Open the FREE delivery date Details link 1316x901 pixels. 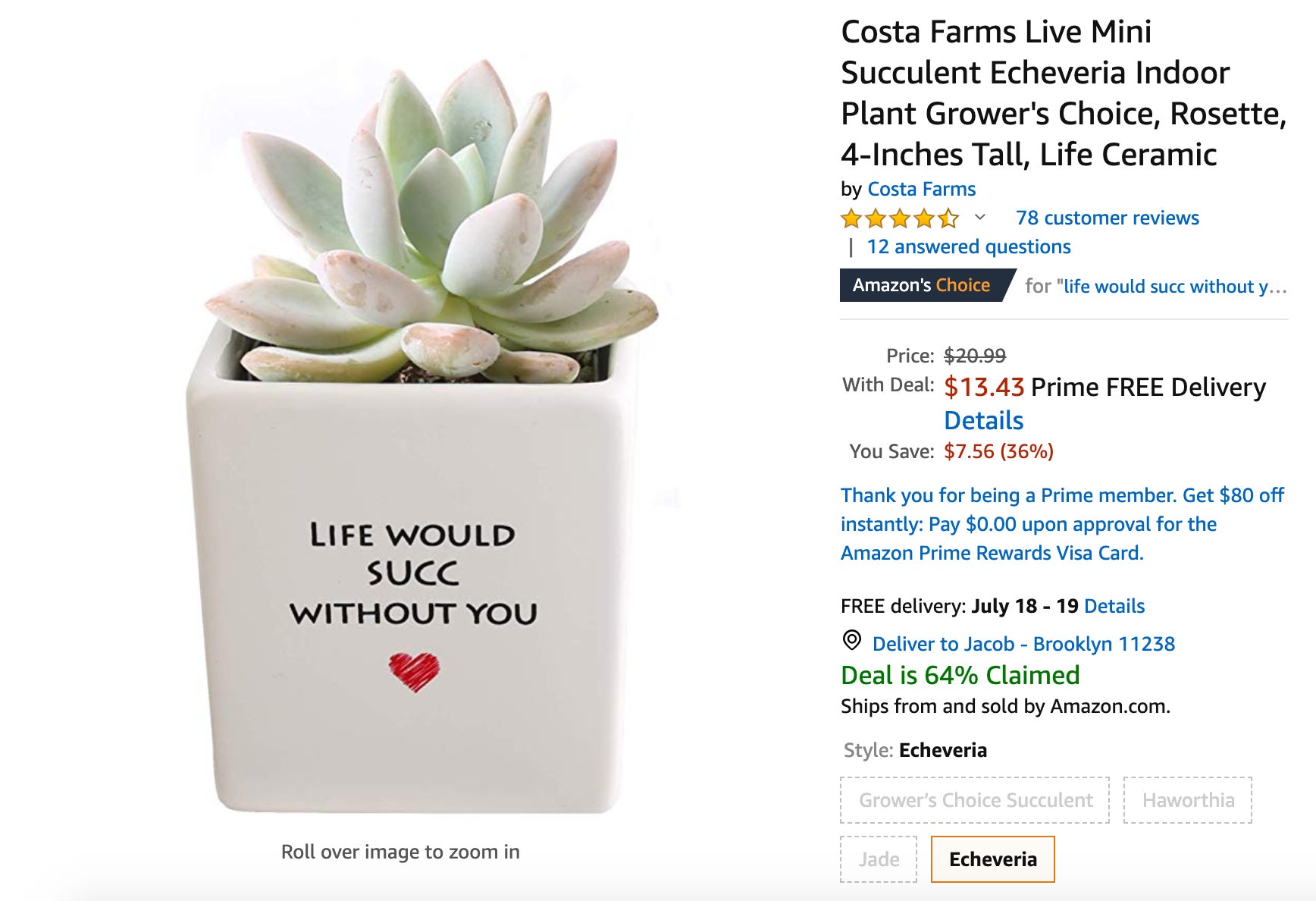tap(1114, 607)
